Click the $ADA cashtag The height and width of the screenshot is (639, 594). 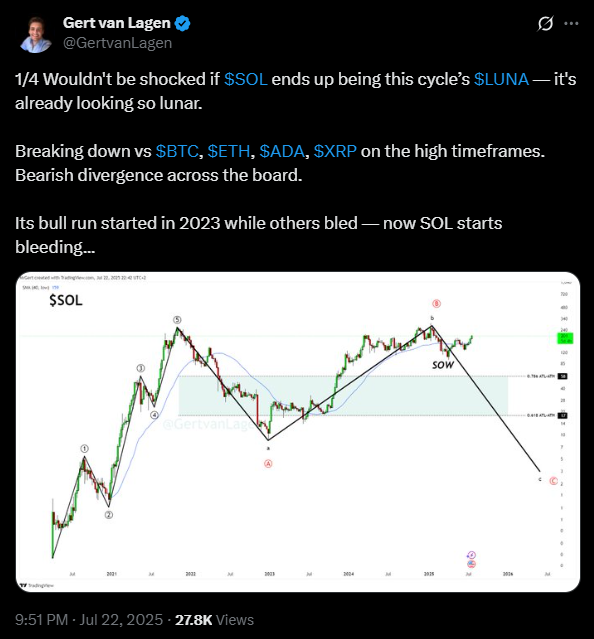pyautogui.click(x=282, y=151)
